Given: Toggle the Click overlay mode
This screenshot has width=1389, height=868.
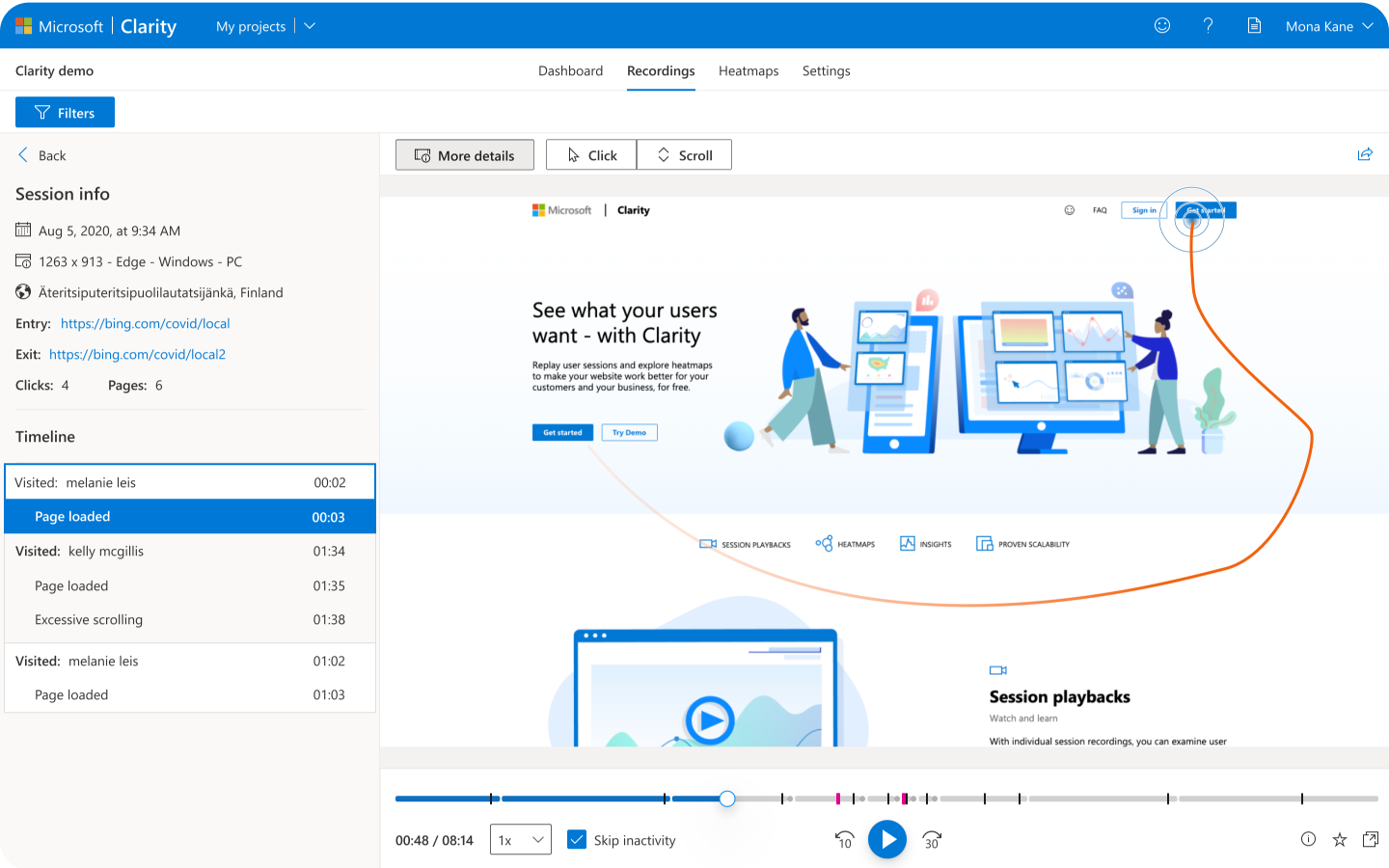Looking at the screenshot, I should pos(590,154).
